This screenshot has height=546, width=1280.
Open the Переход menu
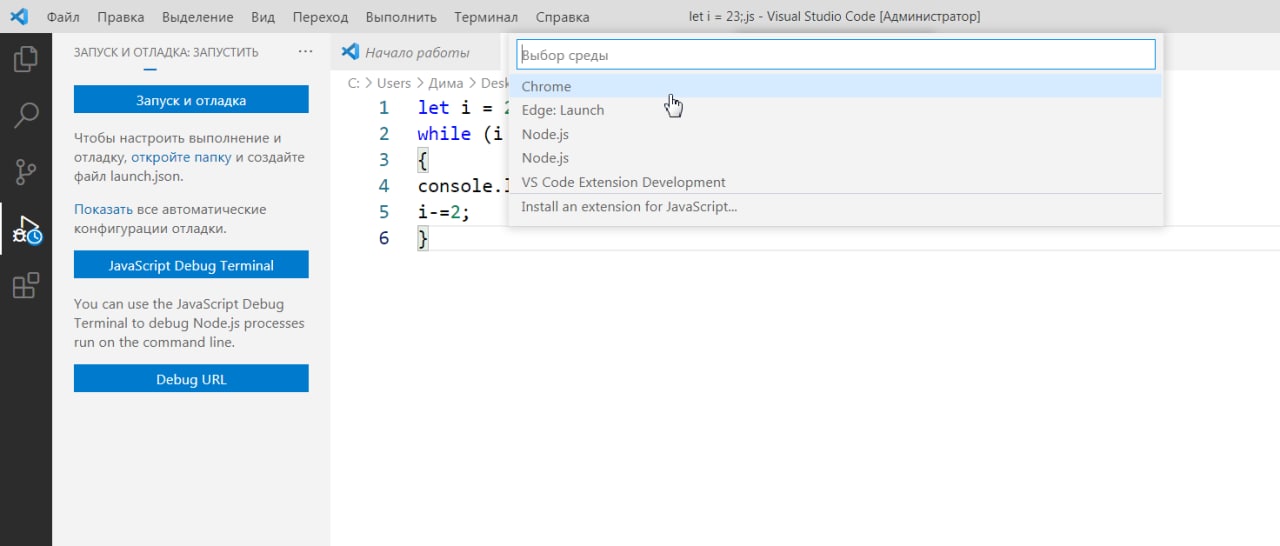tap(321, 17)
